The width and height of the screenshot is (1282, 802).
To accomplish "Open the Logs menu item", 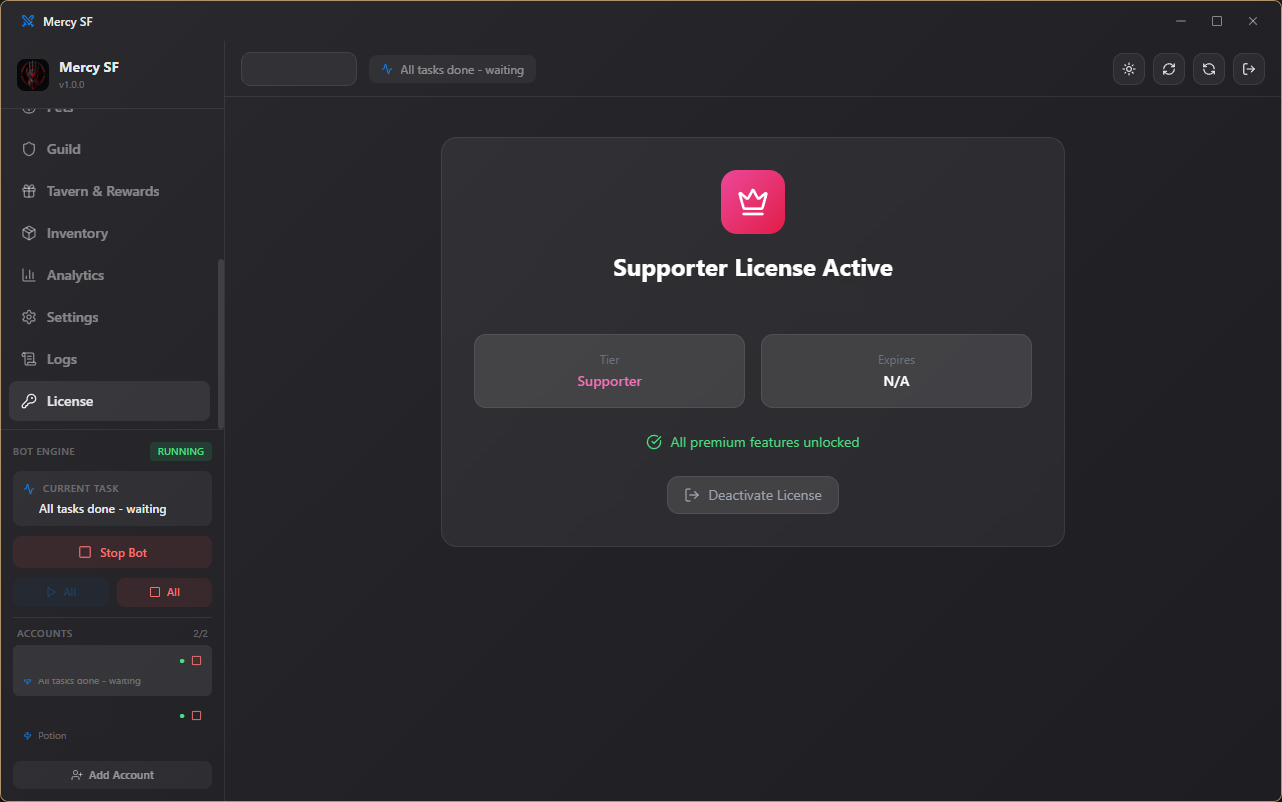I will click(x=110, y=359).
